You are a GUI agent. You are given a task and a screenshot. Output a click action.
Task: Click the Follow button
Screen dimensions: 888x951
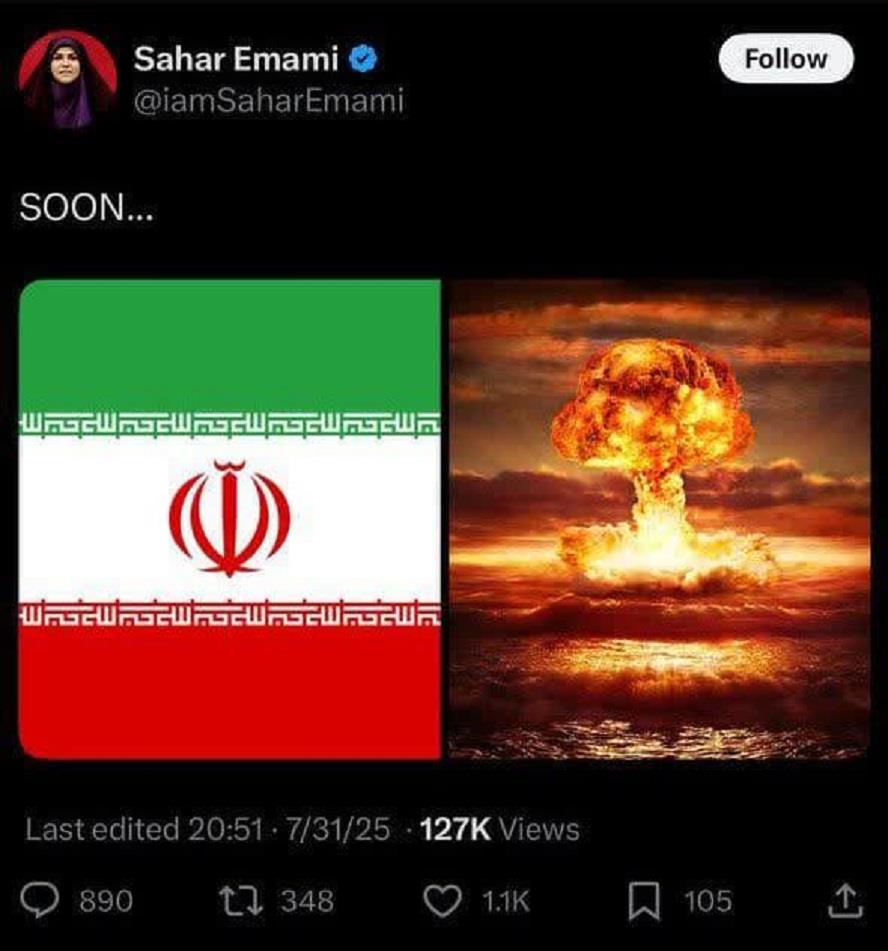(786, 59)
